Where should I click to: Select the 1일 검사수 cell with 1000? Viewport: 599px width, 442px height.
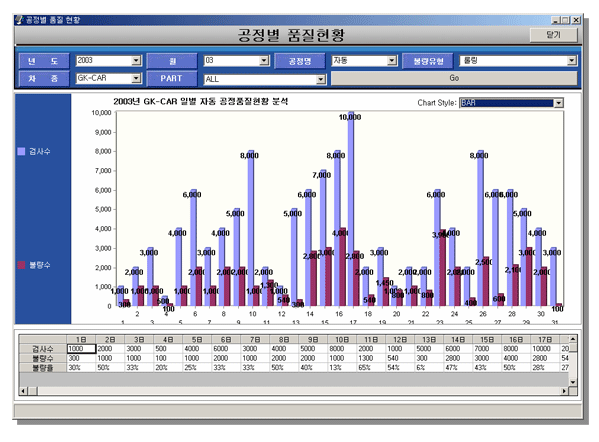[81, 348]
